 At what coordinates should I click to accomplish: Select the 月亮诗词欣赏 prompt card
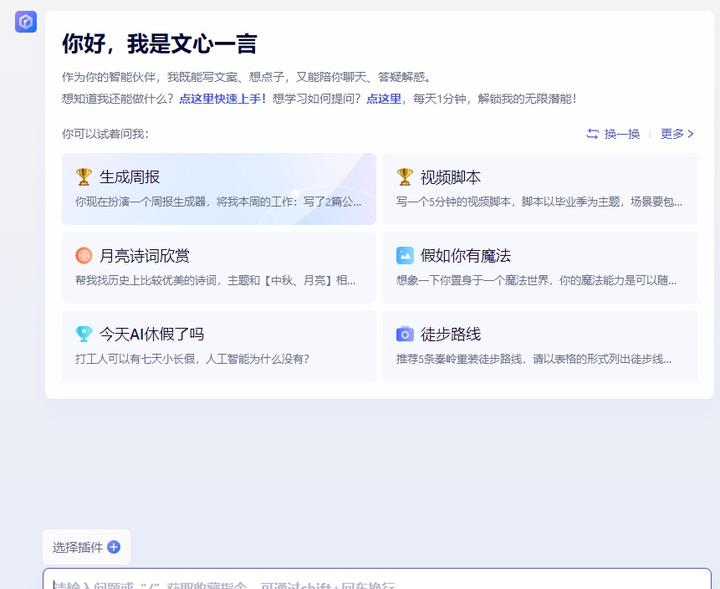click(219, 268)
